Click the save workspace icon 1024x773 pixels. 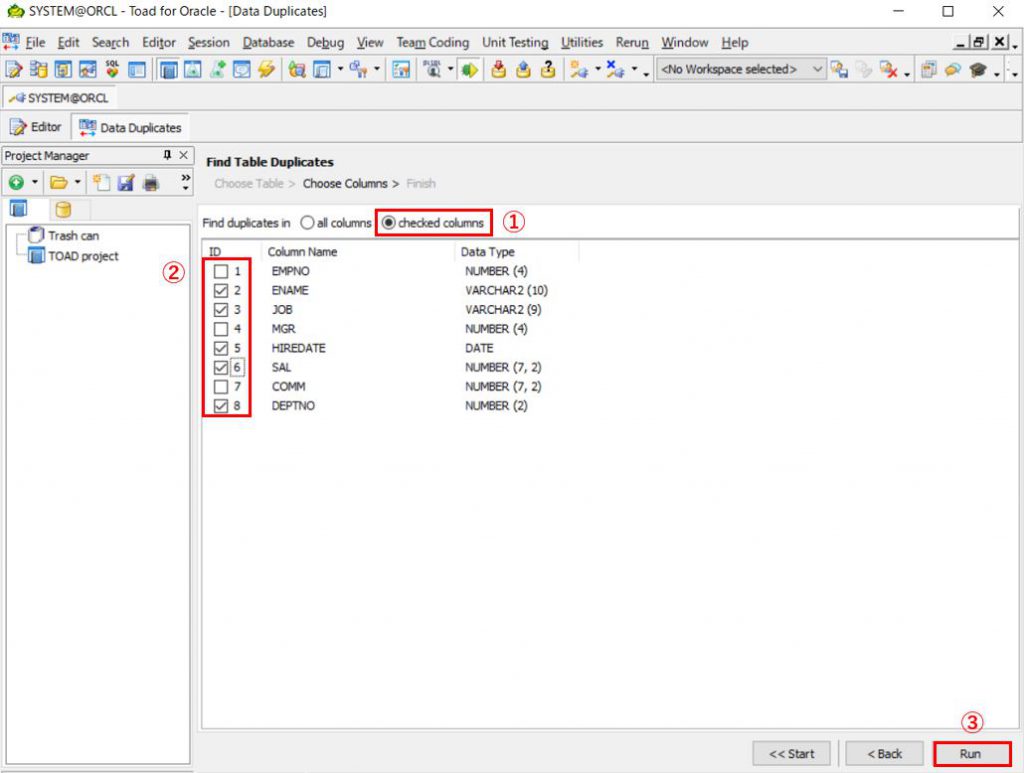point(840,69)
